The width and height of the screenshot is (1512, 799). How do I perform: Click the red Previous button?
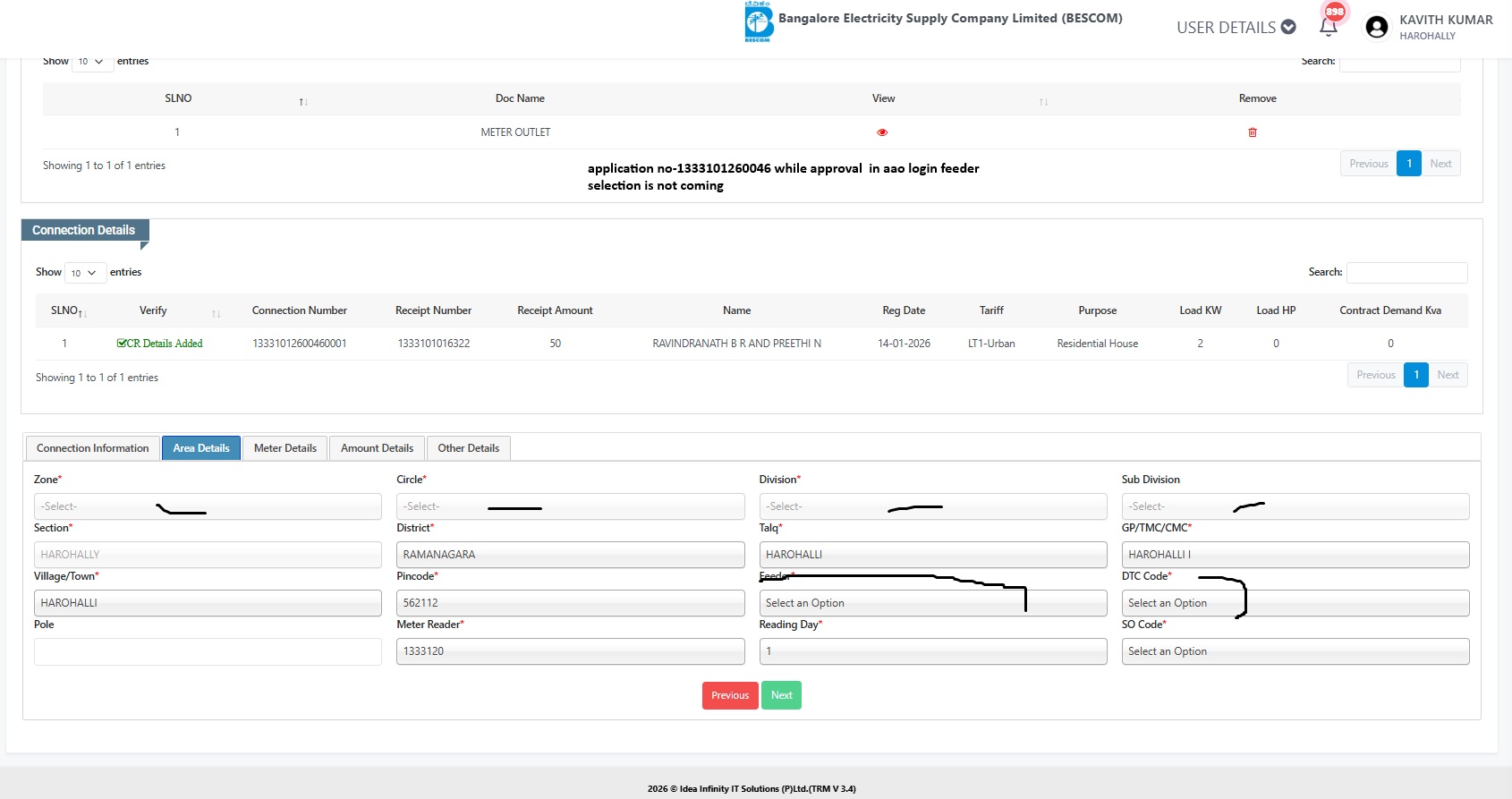(x=730, y=695)
